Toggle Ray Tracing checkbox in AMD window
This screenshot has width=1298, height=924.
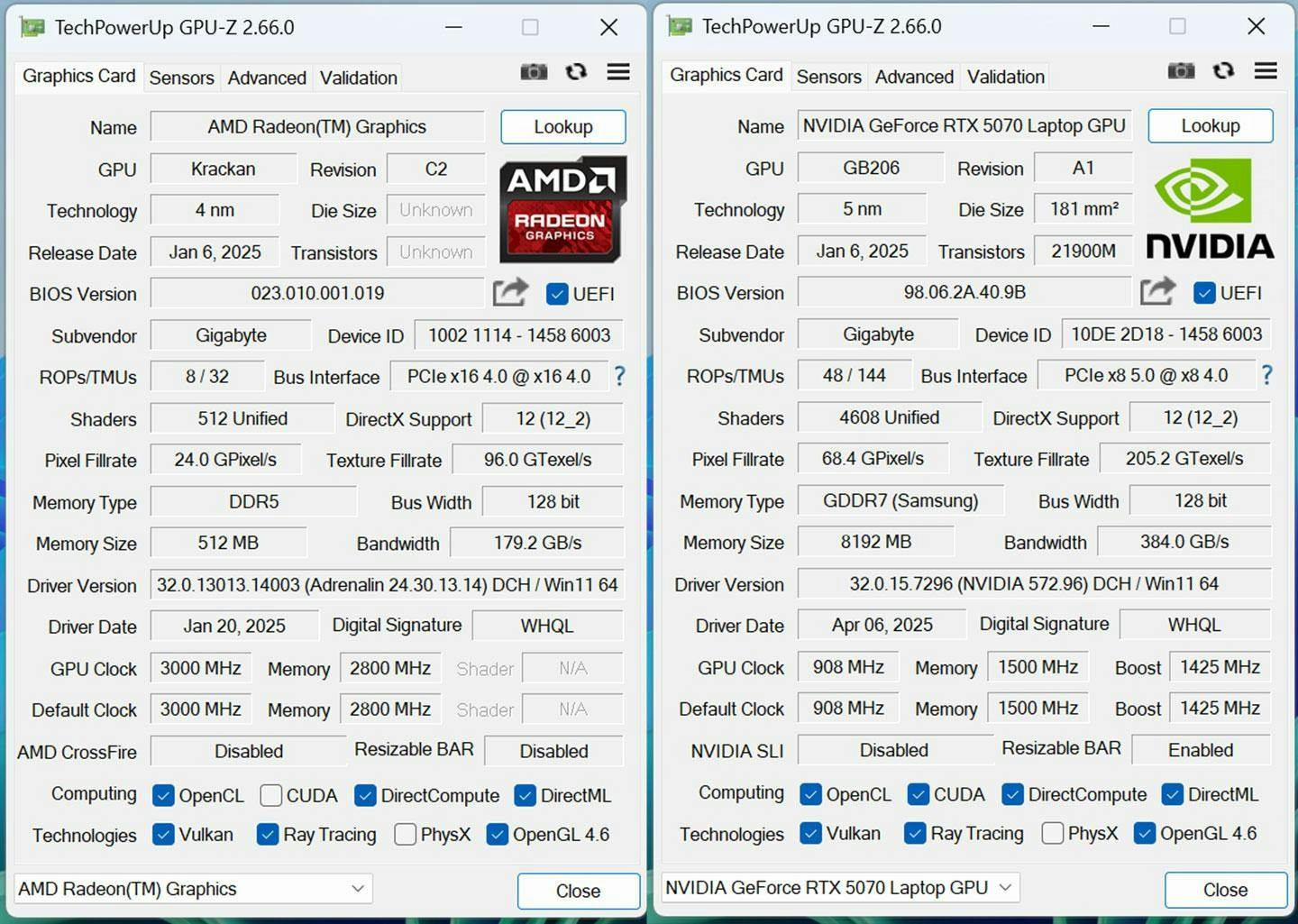point(267,835)
